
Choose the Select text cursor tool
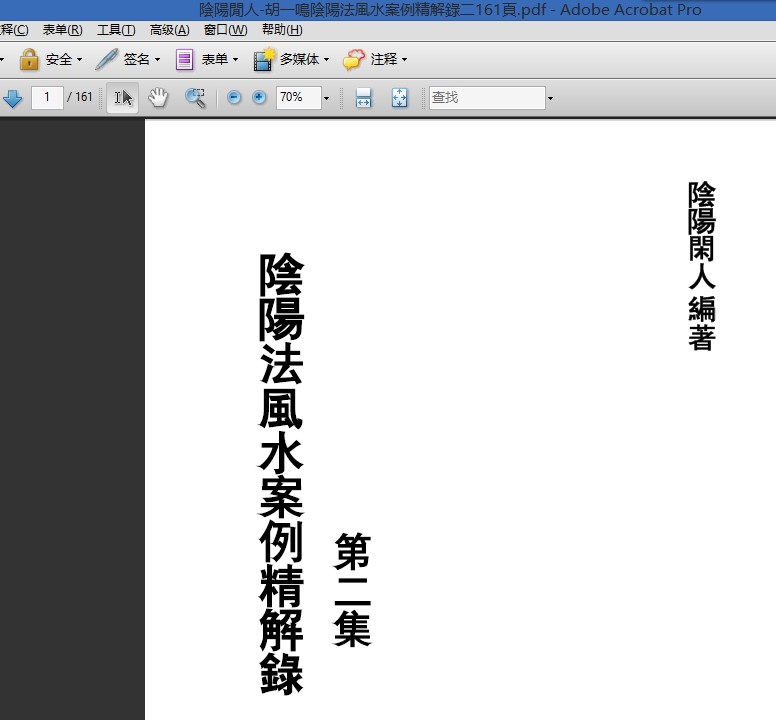tap(123, 97)
